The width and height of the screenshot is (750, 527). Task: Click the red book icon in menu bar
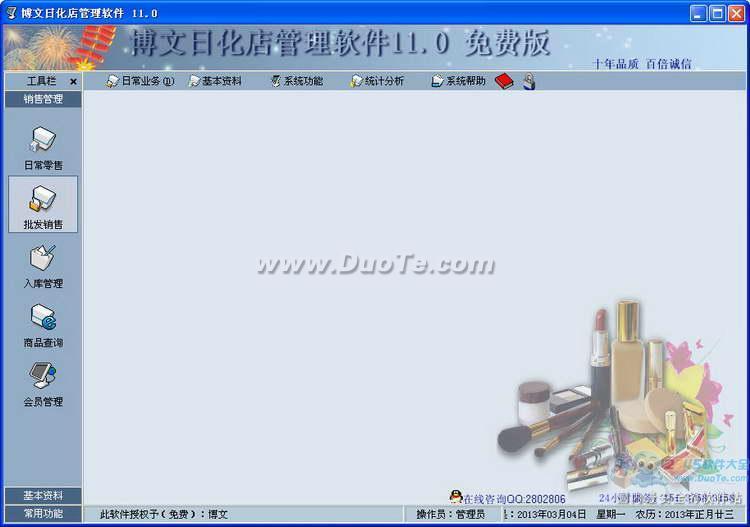(504, 81)
